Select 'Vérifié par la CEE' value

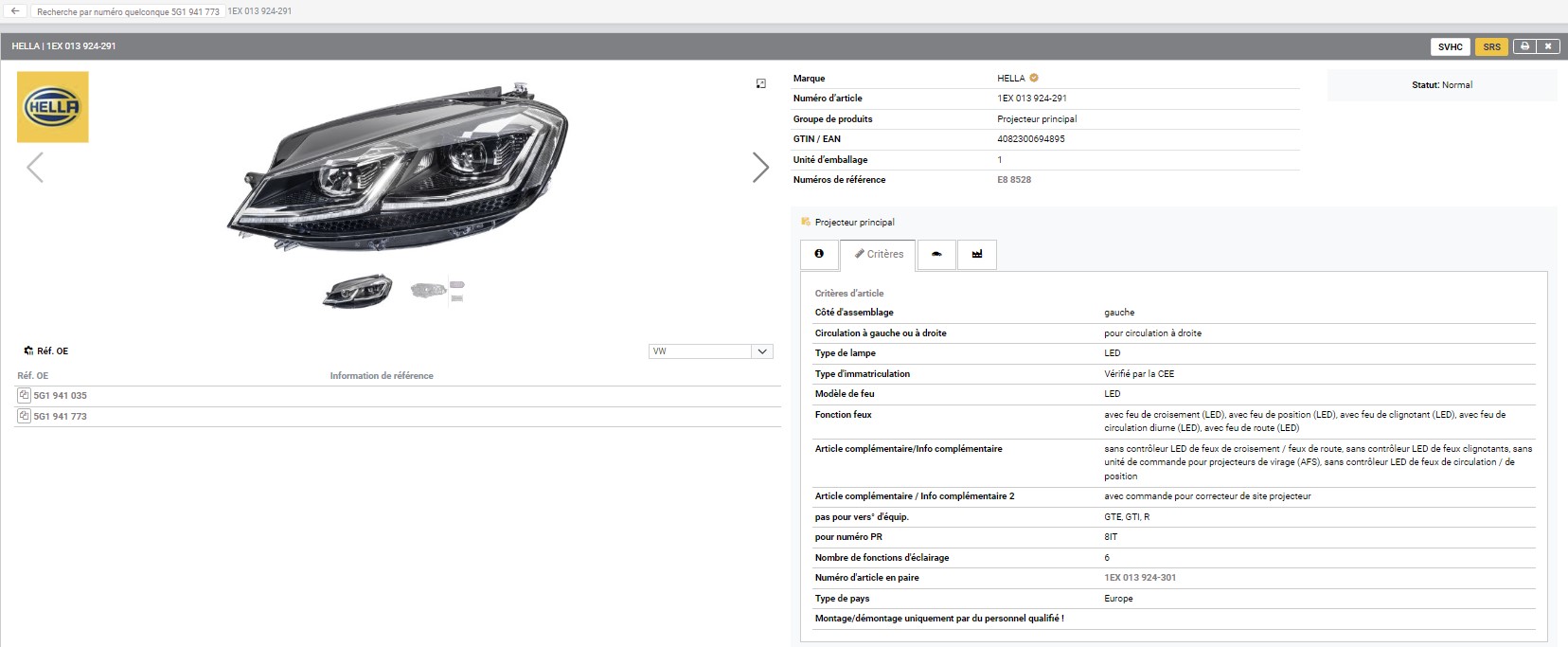(x=1139, y=374)
